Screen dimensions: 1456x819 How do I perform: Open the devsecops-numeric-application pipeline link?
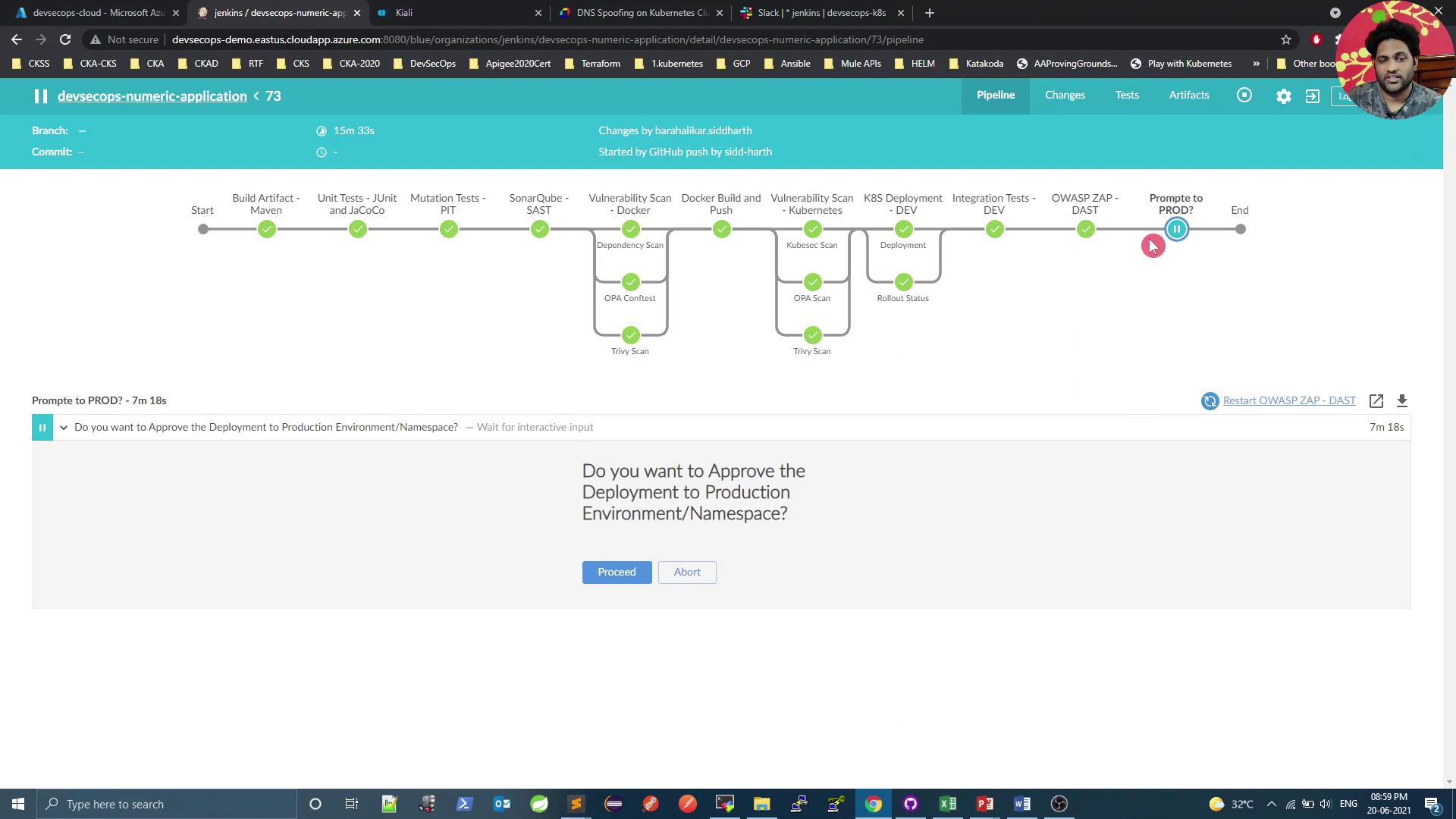[152, 96]
